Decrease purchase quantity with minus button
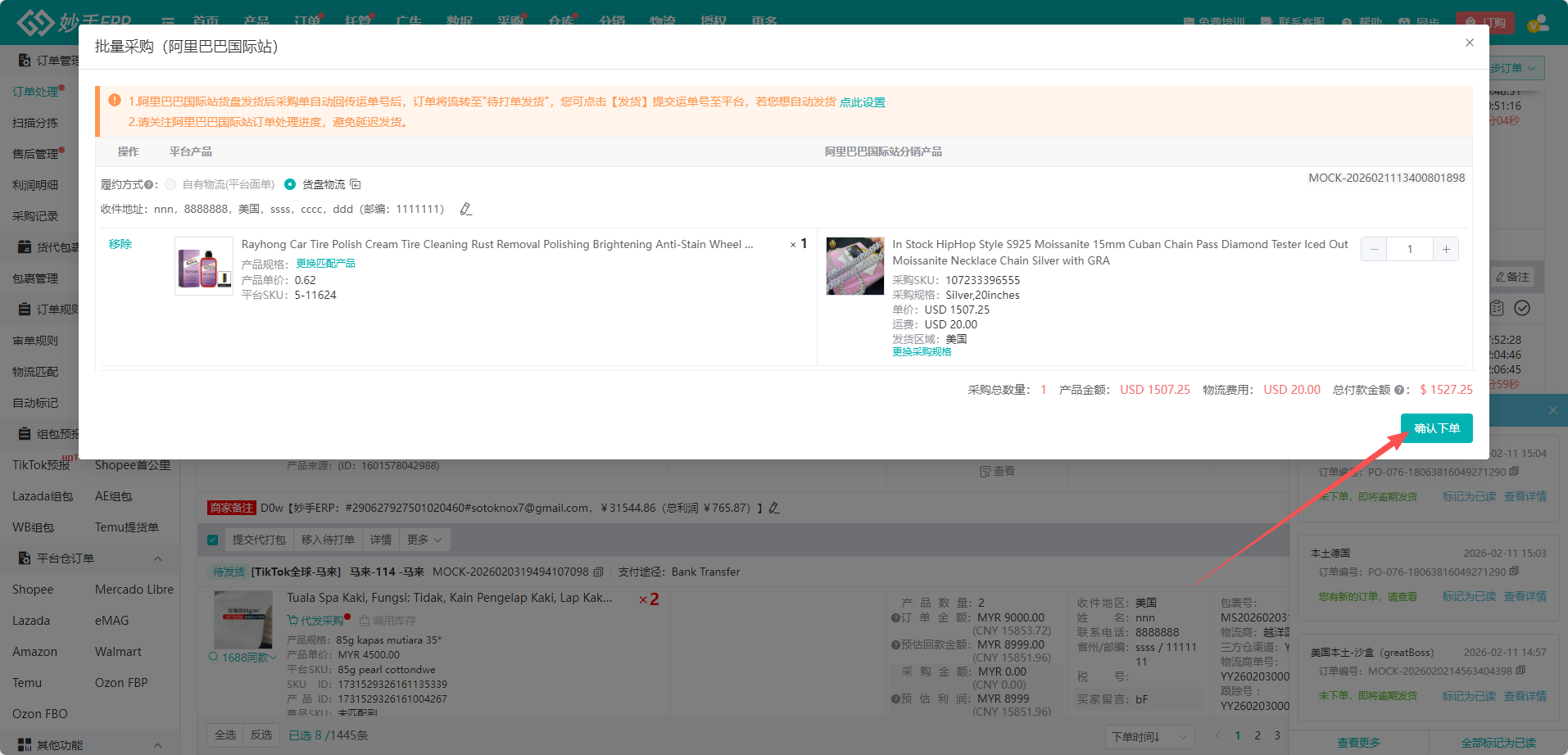Screen dimensions: 1568x755 [x=1374, y=249]
